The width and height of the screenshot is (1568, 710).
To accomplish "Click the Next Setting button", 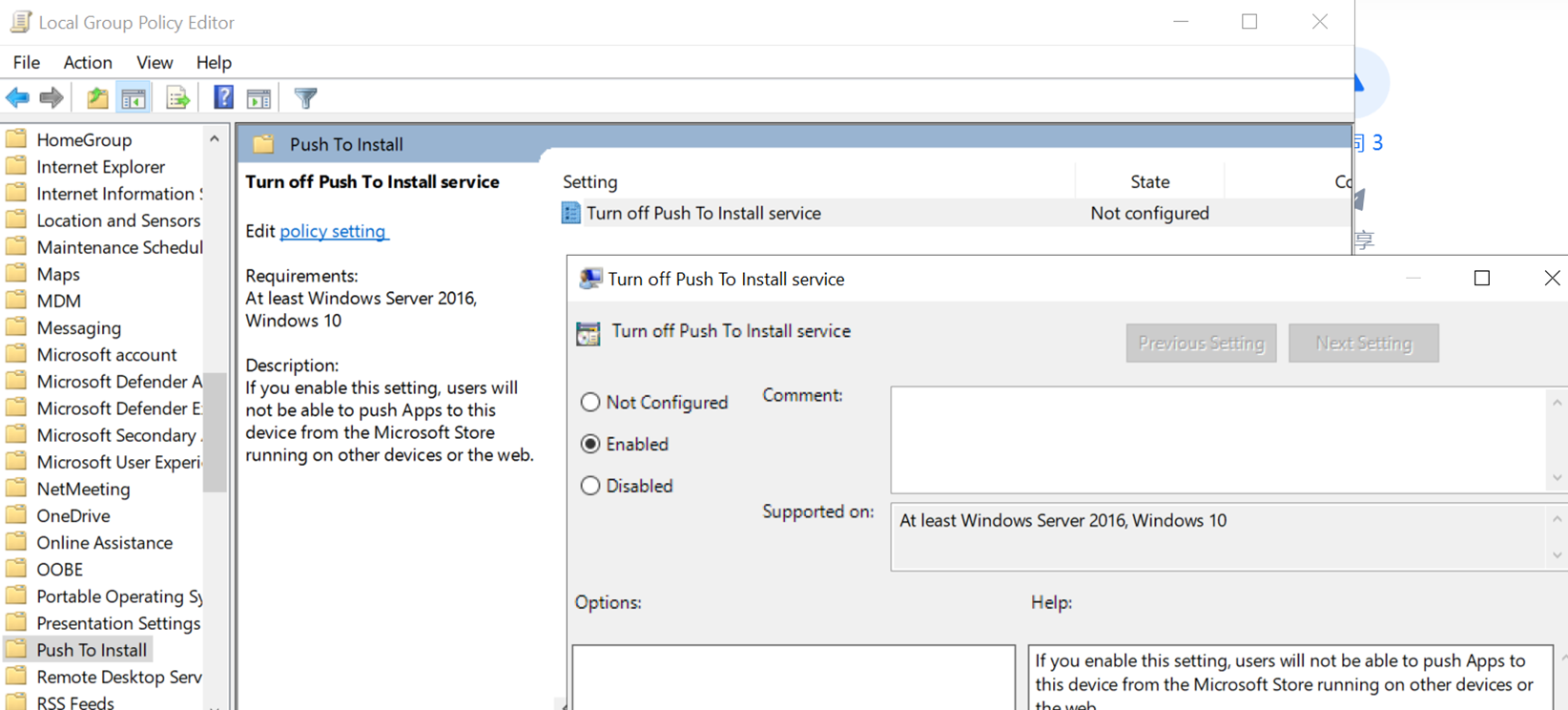I will 1363,343.
